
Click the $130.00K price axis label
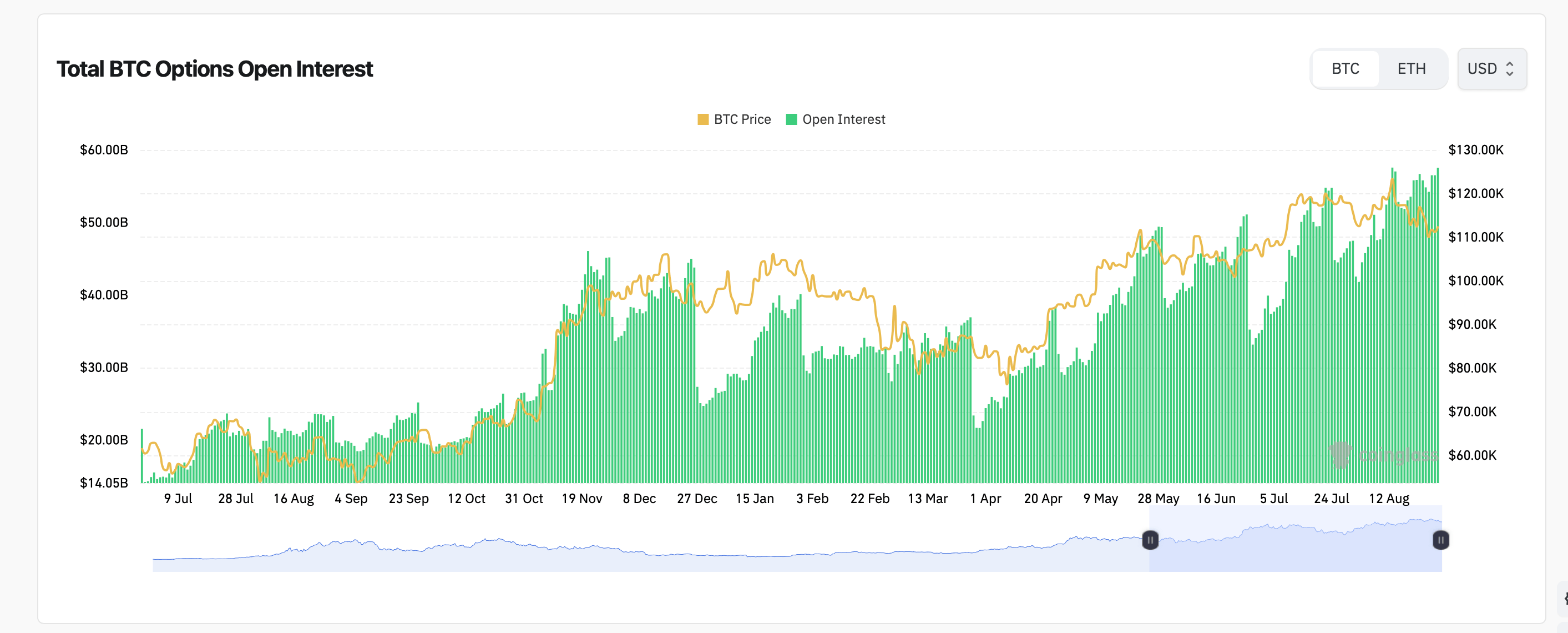(x=1475, y=150)
